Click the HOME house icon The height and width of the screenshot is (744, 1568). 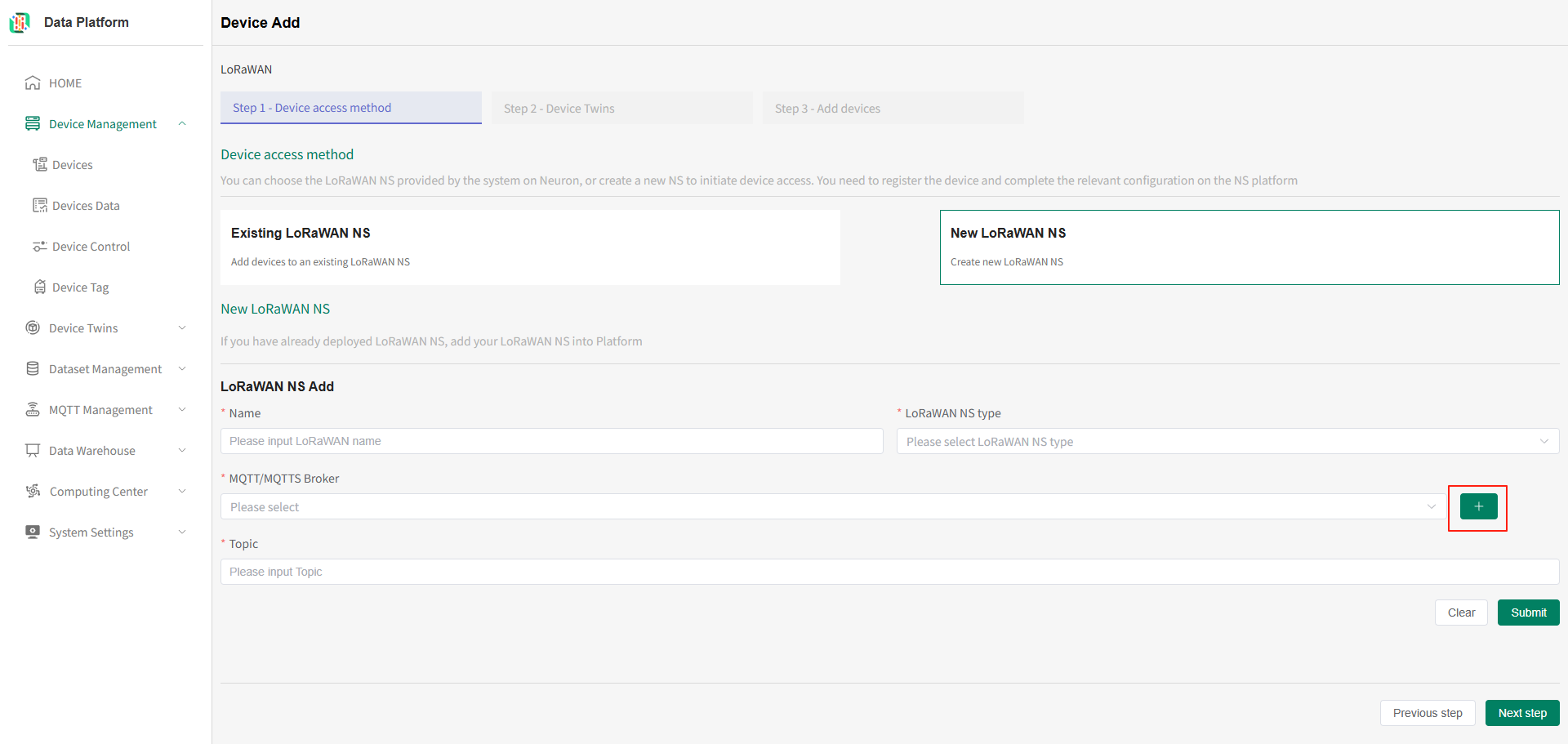(33, 83)
